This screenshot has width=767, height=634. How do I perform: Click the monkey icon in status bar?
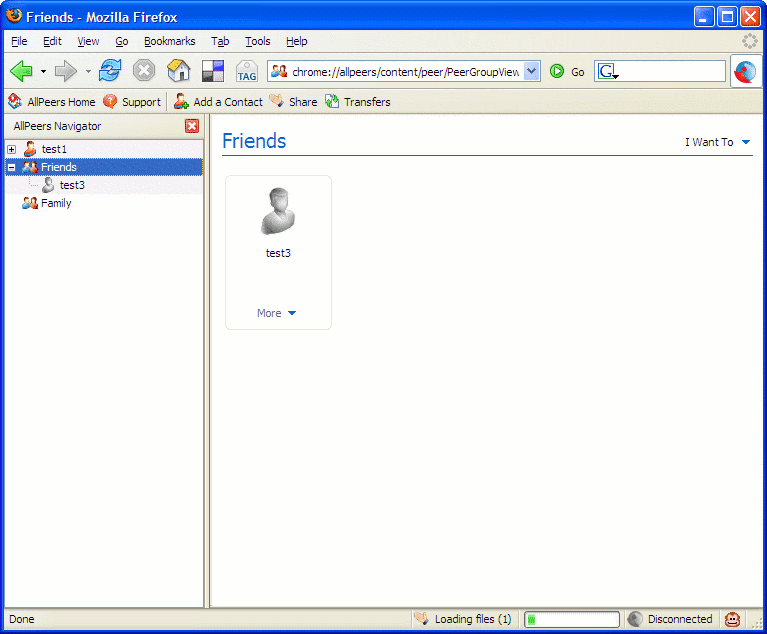point(732,619)
